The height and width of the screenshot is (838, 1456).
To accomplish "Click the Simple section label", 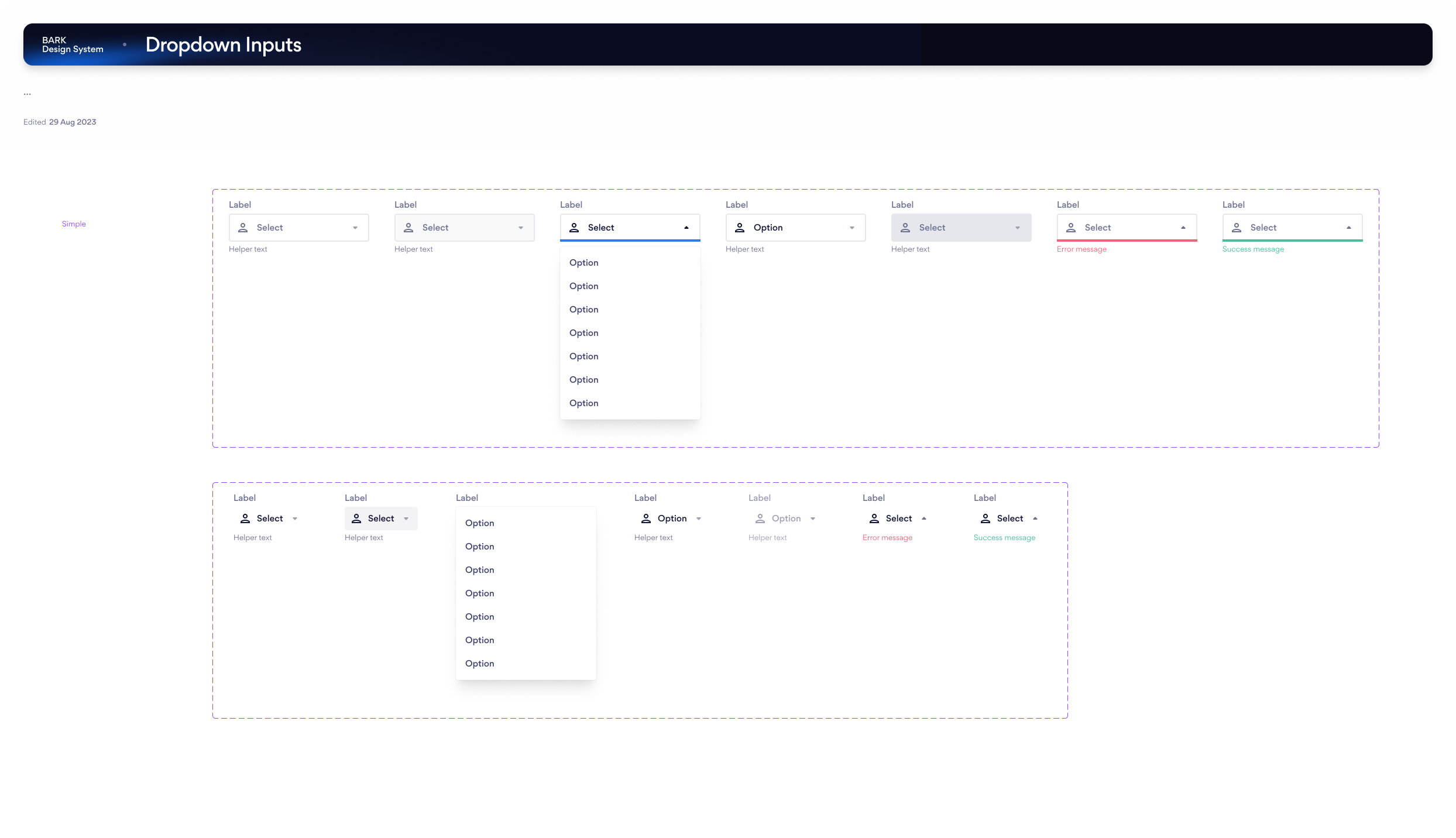I will pos(74,224).
